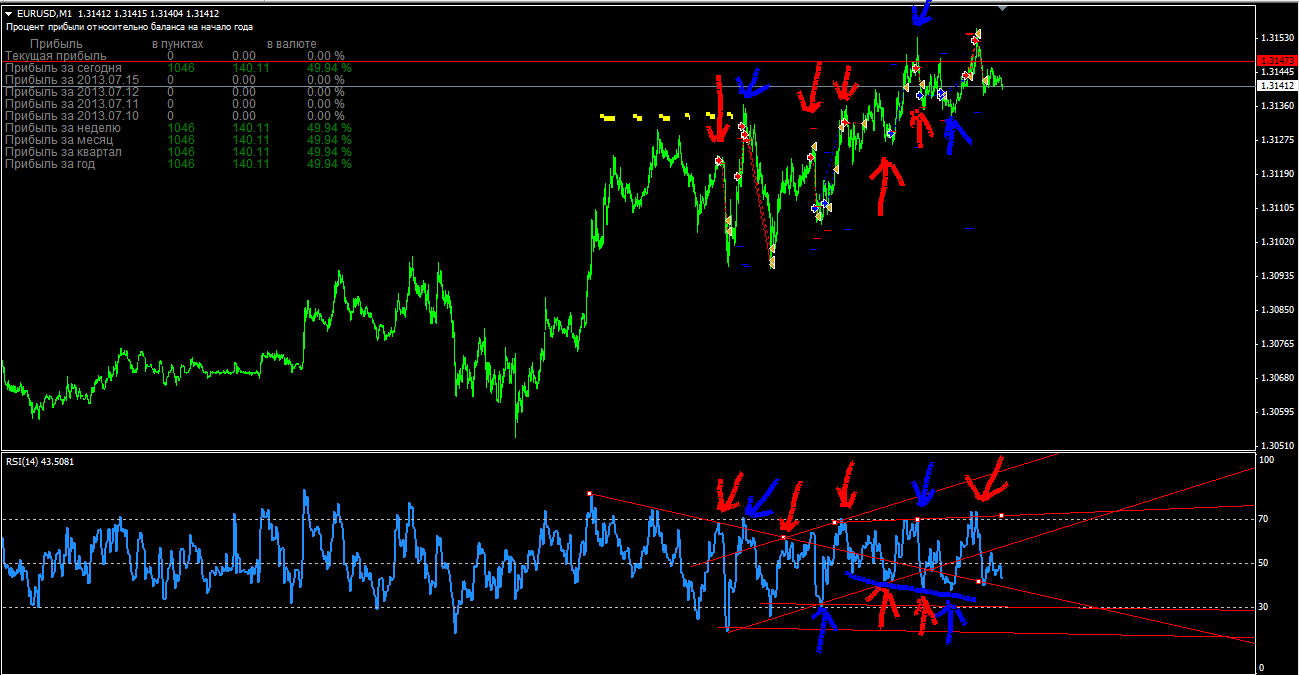Click the RSI scale label 30
Image resolution: width=1299 pixels, height=675 pixels.
pyautogui.click(x=1265, y=607)
